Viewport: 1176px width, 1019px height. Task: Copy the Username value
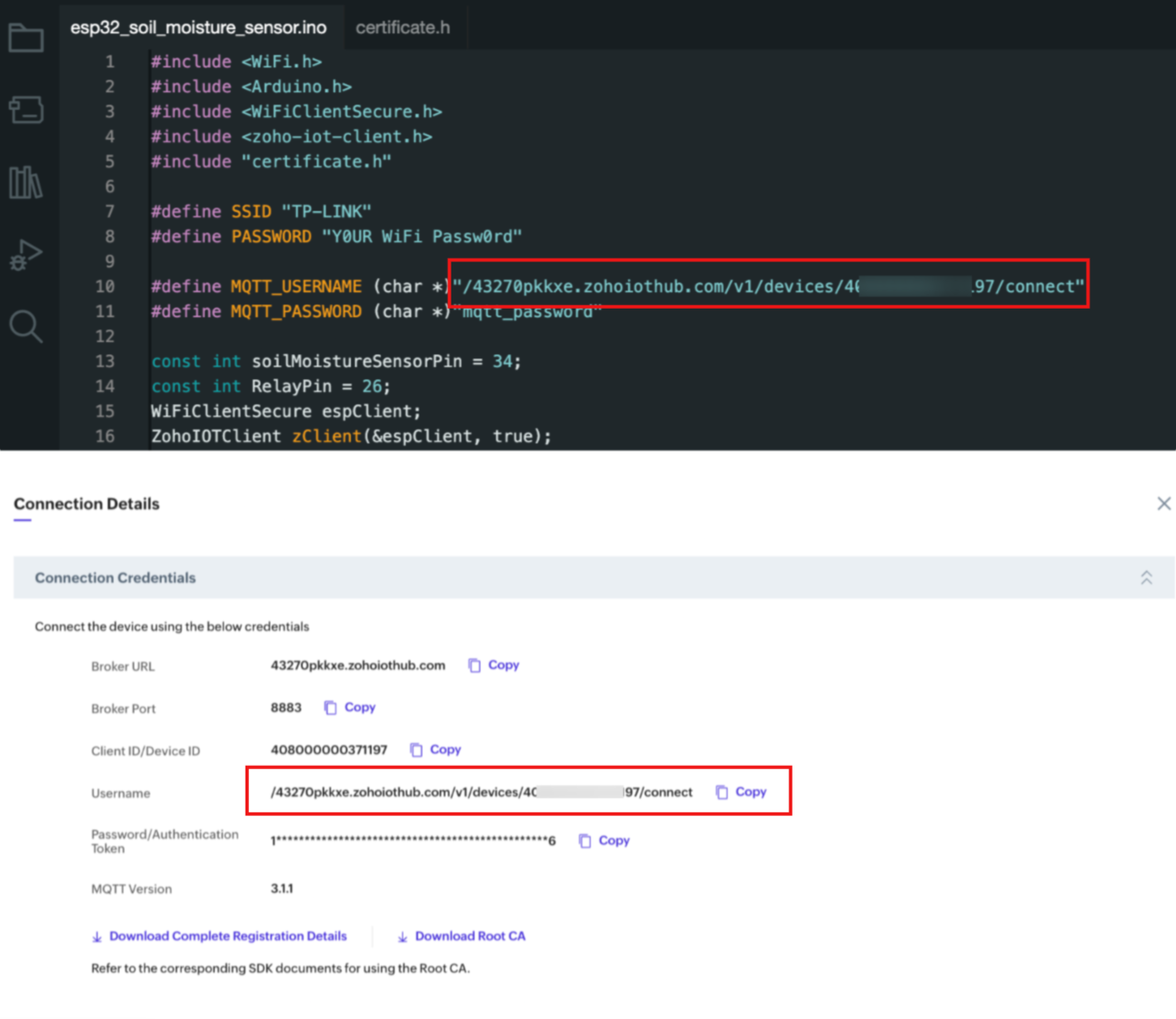point(750,792)
